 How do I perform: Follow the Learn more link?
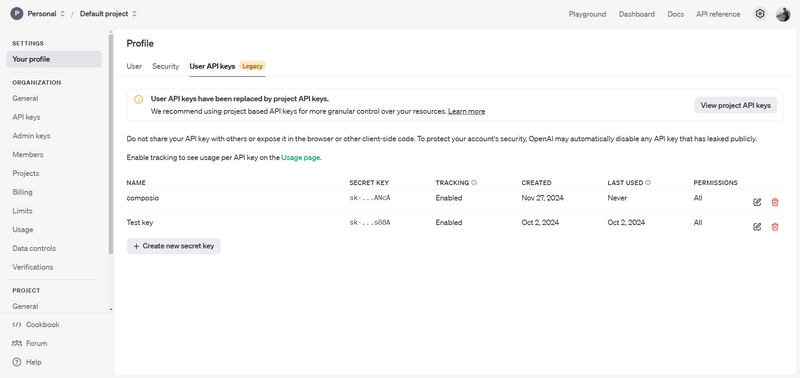click(x=466, y=111)
